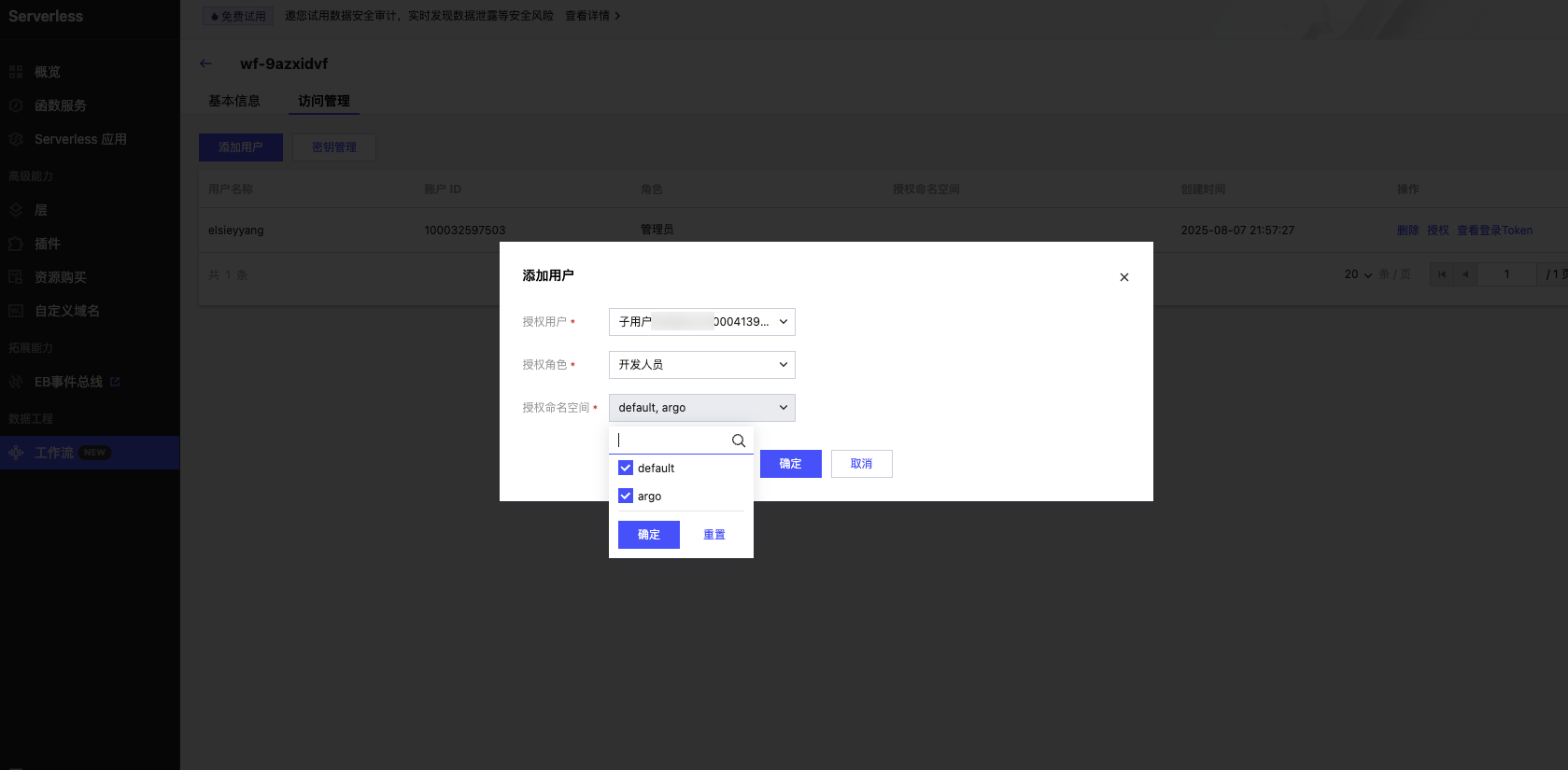
Task: Click the 函数服务 icon in sidebar
Action: (16, 105)
